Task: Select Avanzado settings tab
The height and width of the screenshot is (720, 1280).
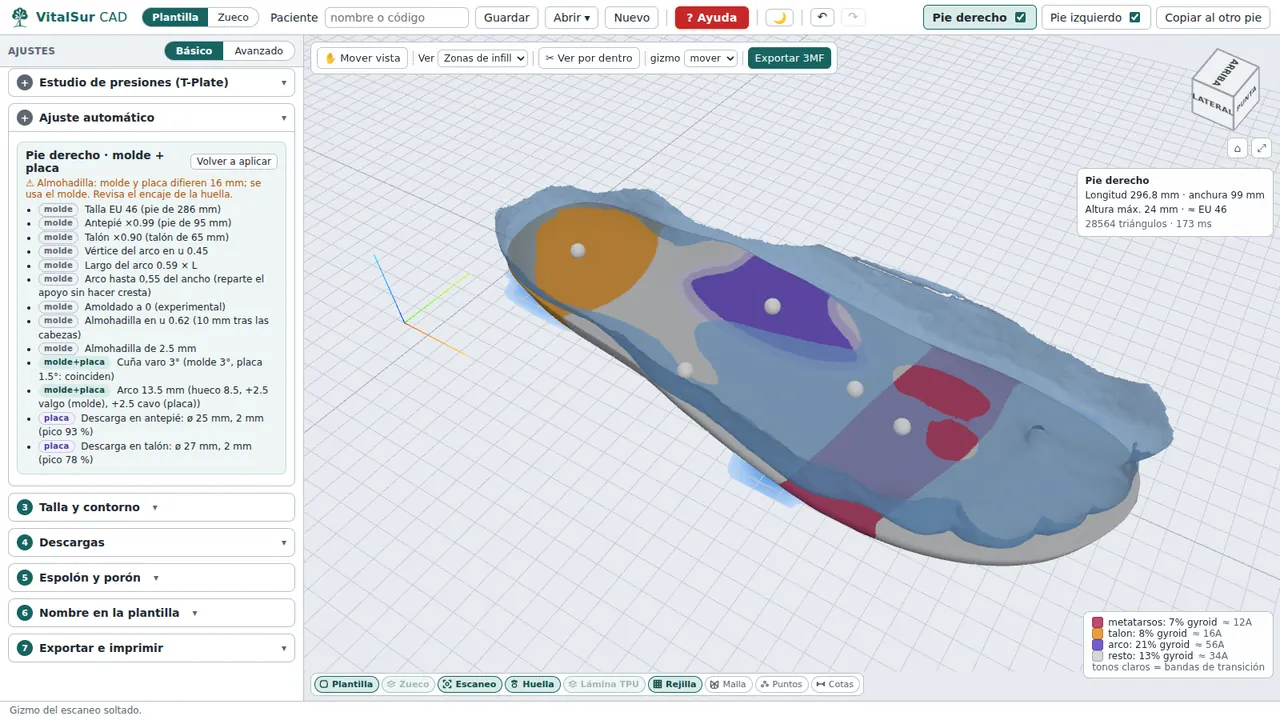Action: 258,50
